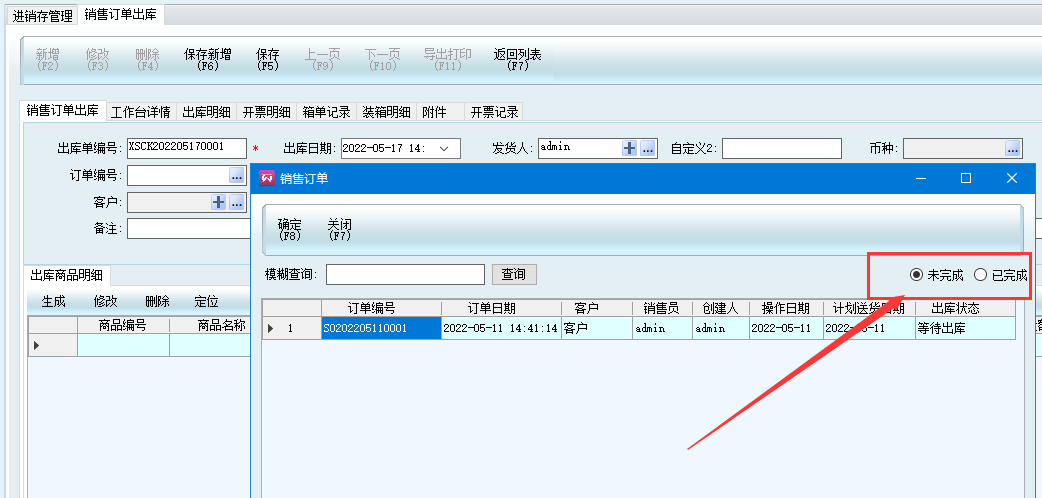Click 关闭 (F7) in the sales order dialog

point(340,230)
